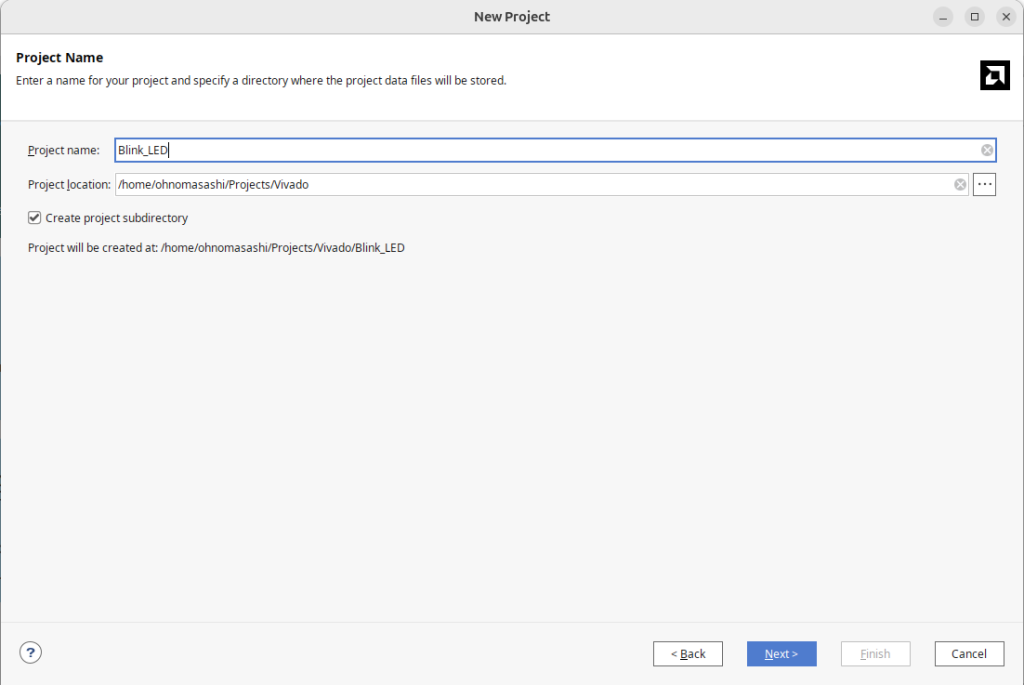This screenshot has height=685, width=1024.
Task: Proceed with the Next button
Action: (x=781, y=654)
